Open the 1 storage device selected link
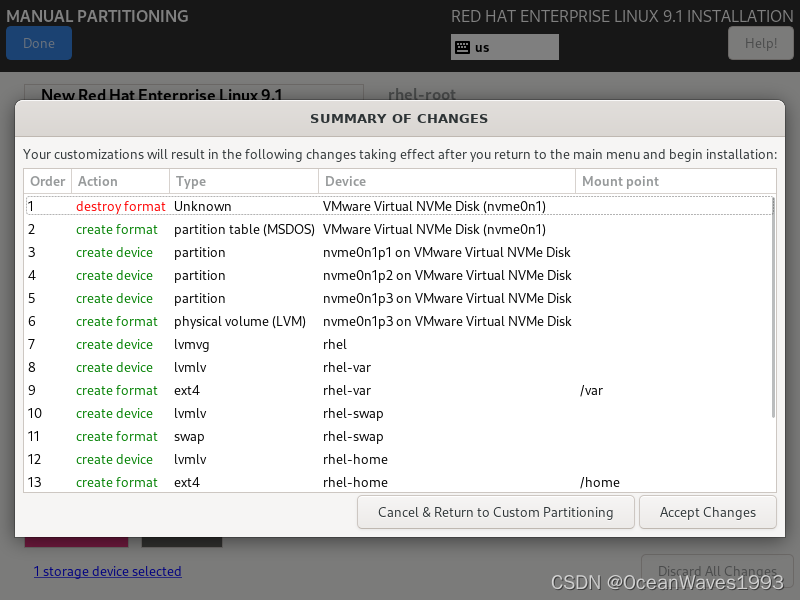The height and width of the screenshot is (600, 800). click(x=108, y=571)
